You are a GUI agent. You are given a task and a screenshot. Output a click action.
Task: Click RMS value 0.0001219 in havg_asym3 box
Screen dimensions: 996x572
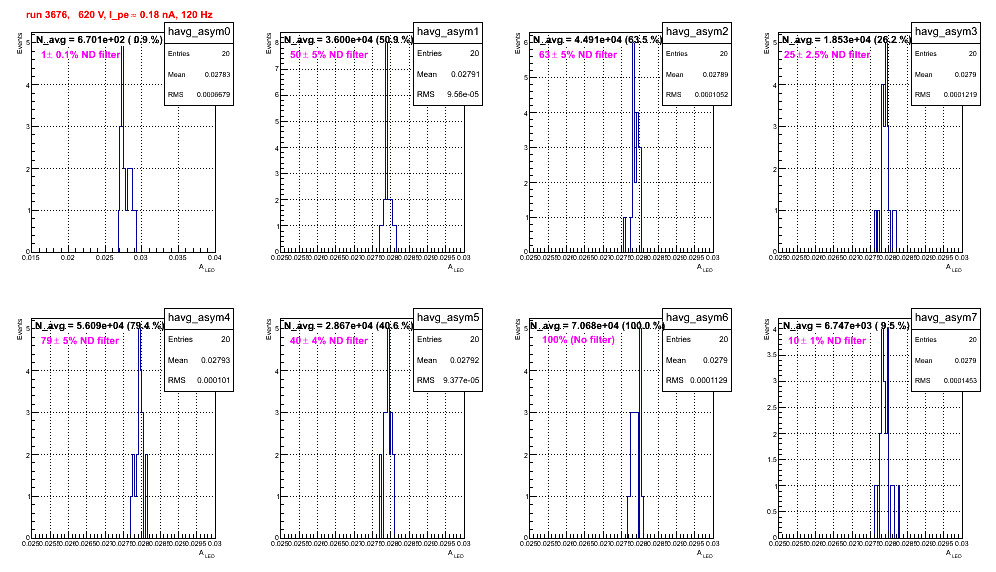(960, 94)
